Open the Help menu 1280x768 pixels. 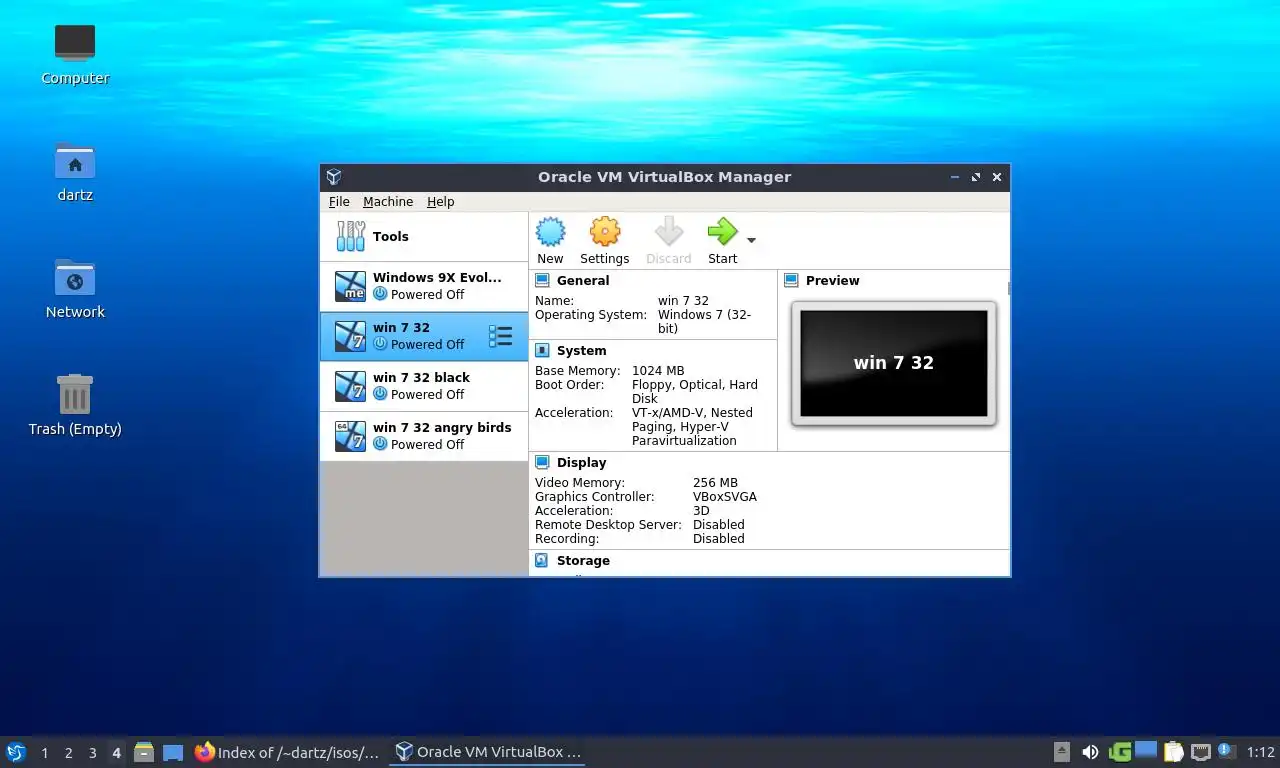click(x=440, y=201)
